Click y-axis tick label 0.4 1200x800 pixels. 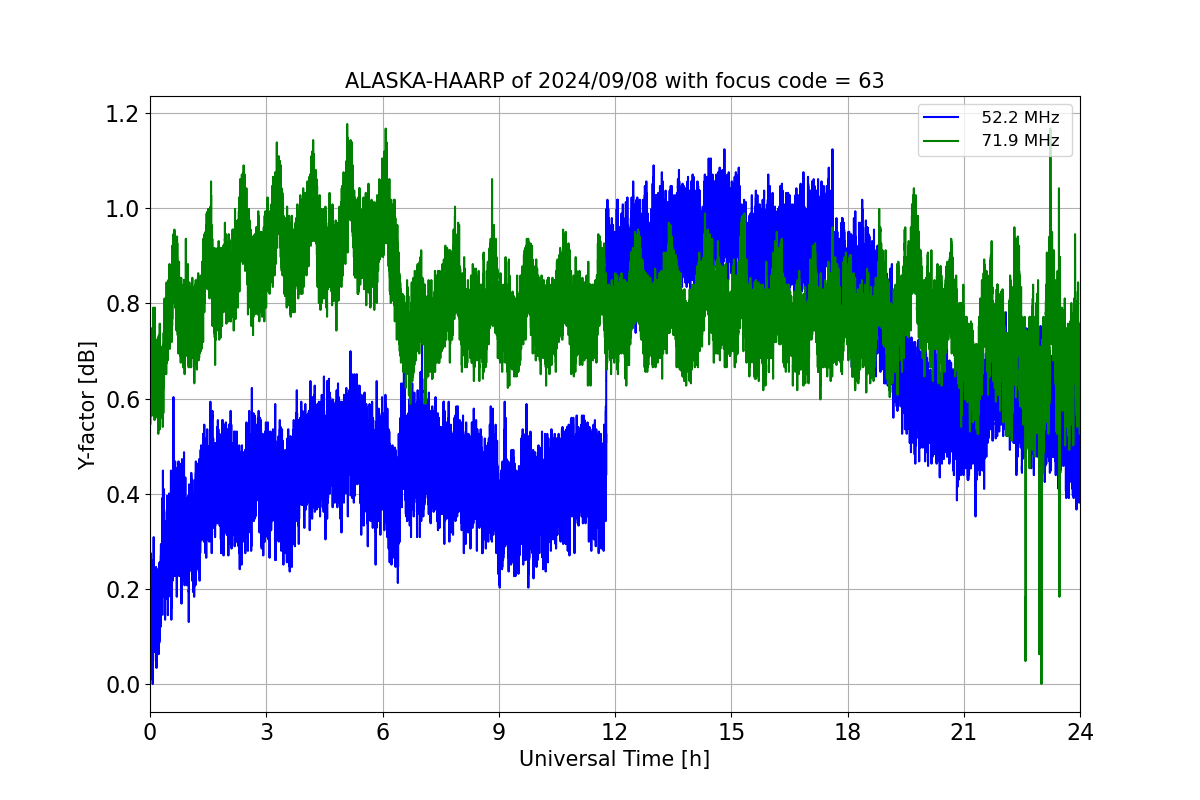pyautogui.click(x=121, y=495)
